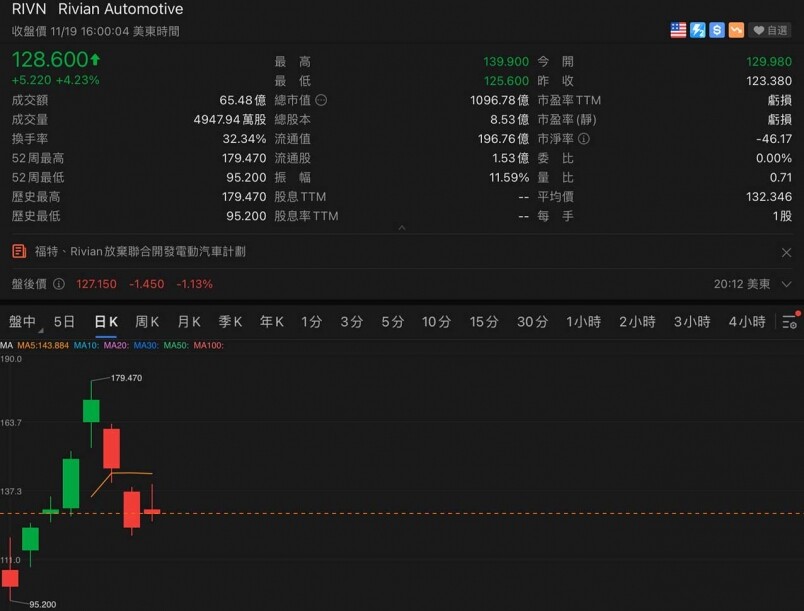Select the 1小時 chart interval

pos(584,322)
